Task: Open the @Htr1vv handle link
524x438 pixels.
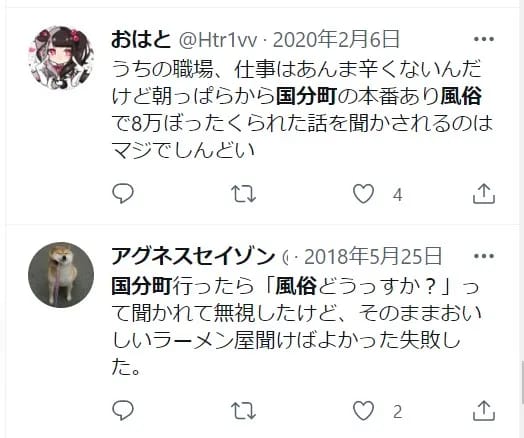Action: click(x=218, y=40)
